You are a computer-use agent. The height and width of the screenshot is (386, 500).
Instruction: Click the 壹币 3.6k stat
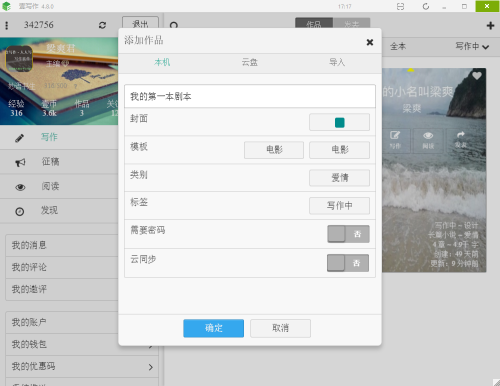pyautogui.click(x=49, y=108)
